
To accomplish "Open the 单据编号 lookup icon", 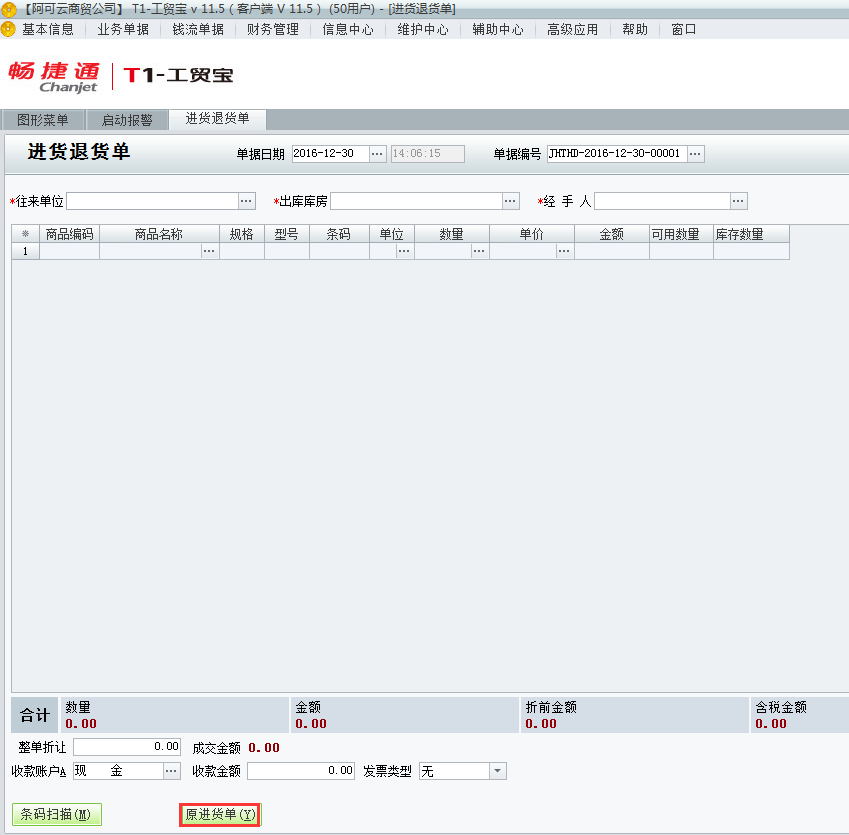I will (695, 154).
